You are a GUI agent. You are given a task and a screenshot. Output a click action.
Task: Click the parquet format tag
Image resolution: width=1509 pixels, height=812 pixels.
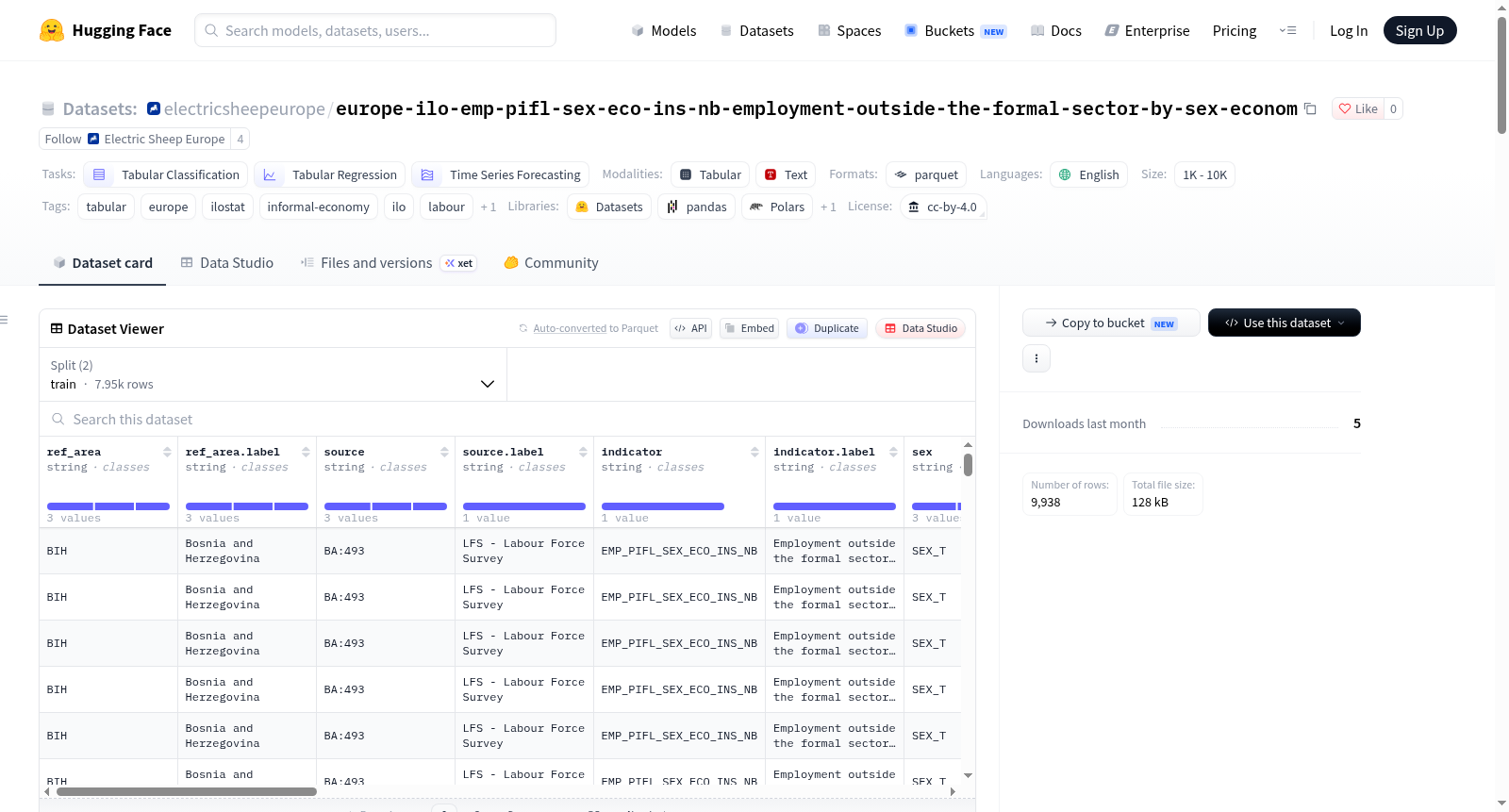pyautogui.click(x=926, y=174)
